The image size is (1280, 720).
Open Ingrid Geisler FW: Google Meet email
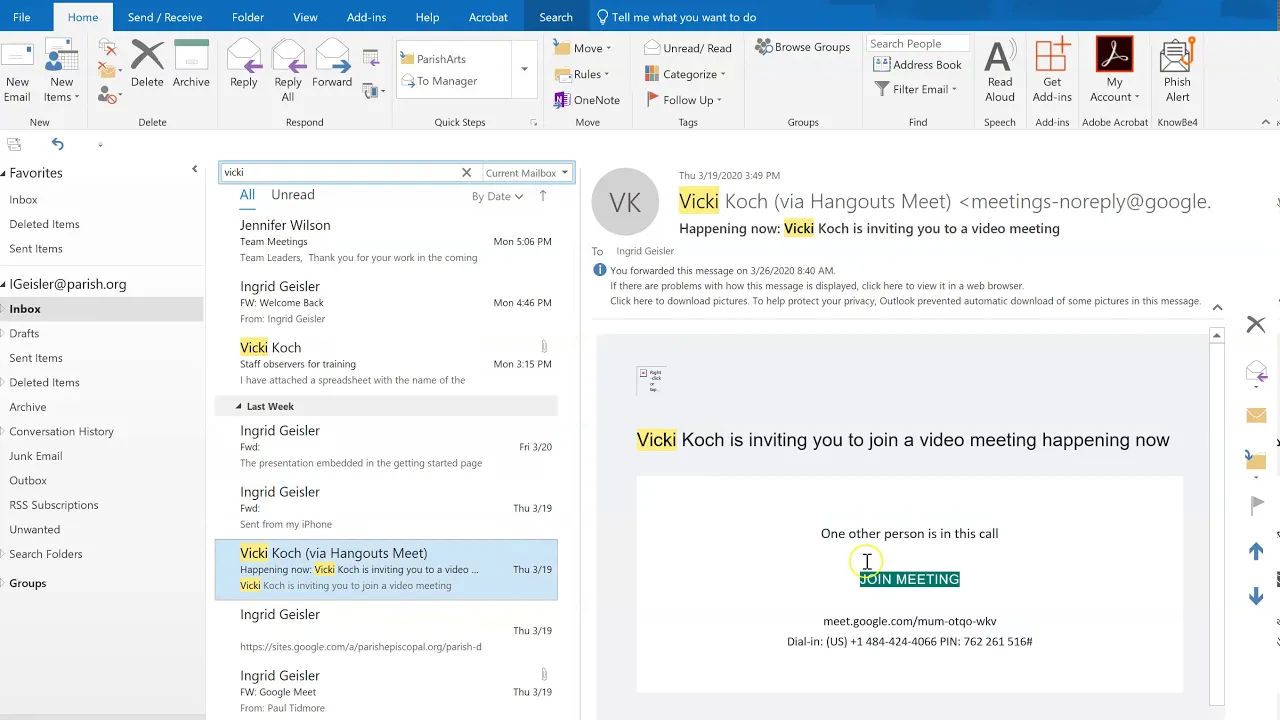pos(386,691)
